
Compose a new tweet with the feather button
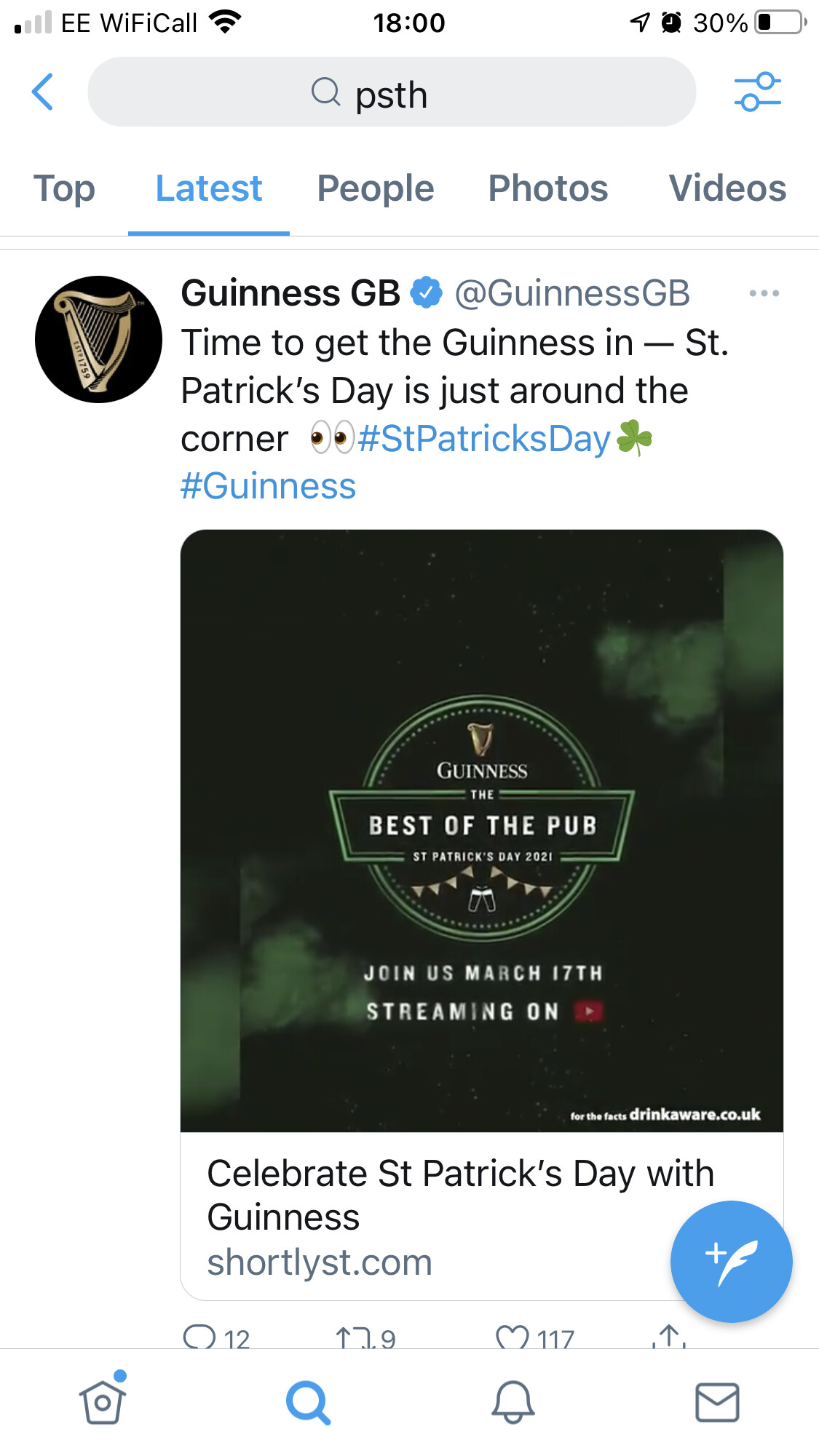click(731, 1261)
